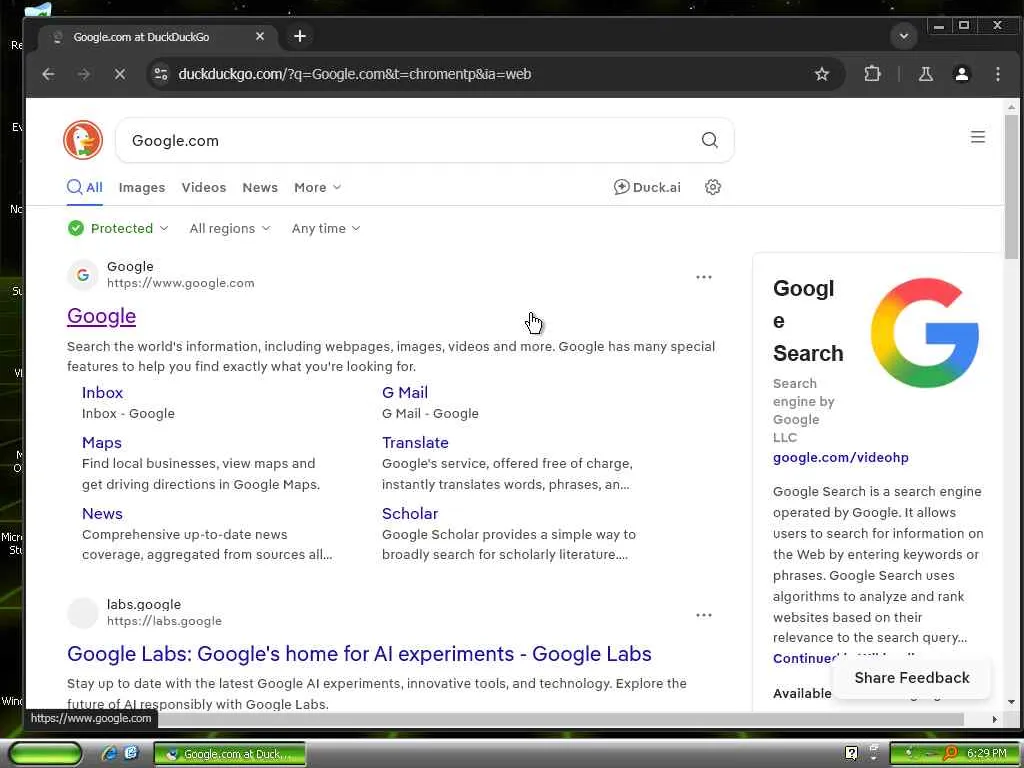Screen dimensions: 1024x768
Task: Open the Maps sitelink
Action: (102, 443)
